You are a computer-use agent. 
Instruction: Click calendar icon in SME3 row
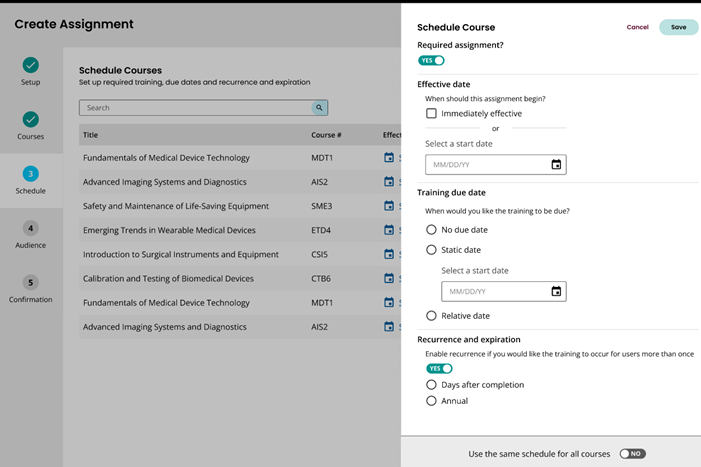[389, 206]
